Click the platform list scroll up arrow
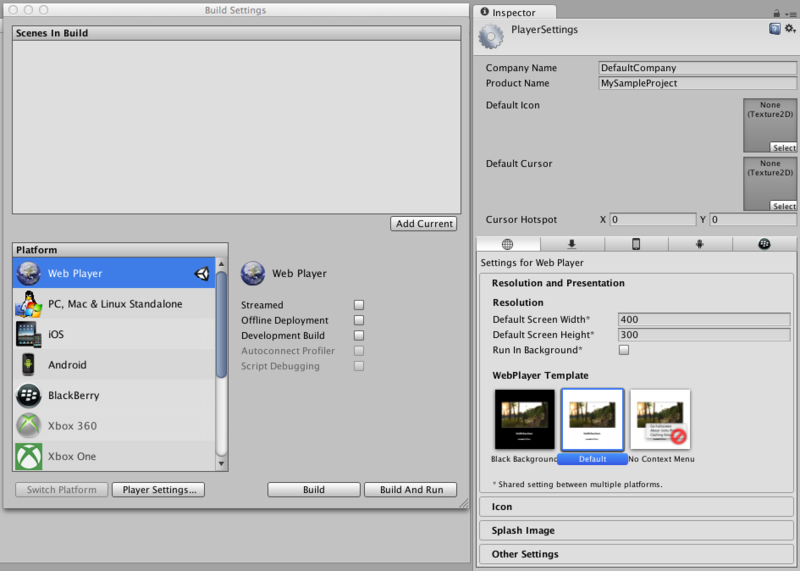This screenshot has height=571, width=800. [221, 264]
